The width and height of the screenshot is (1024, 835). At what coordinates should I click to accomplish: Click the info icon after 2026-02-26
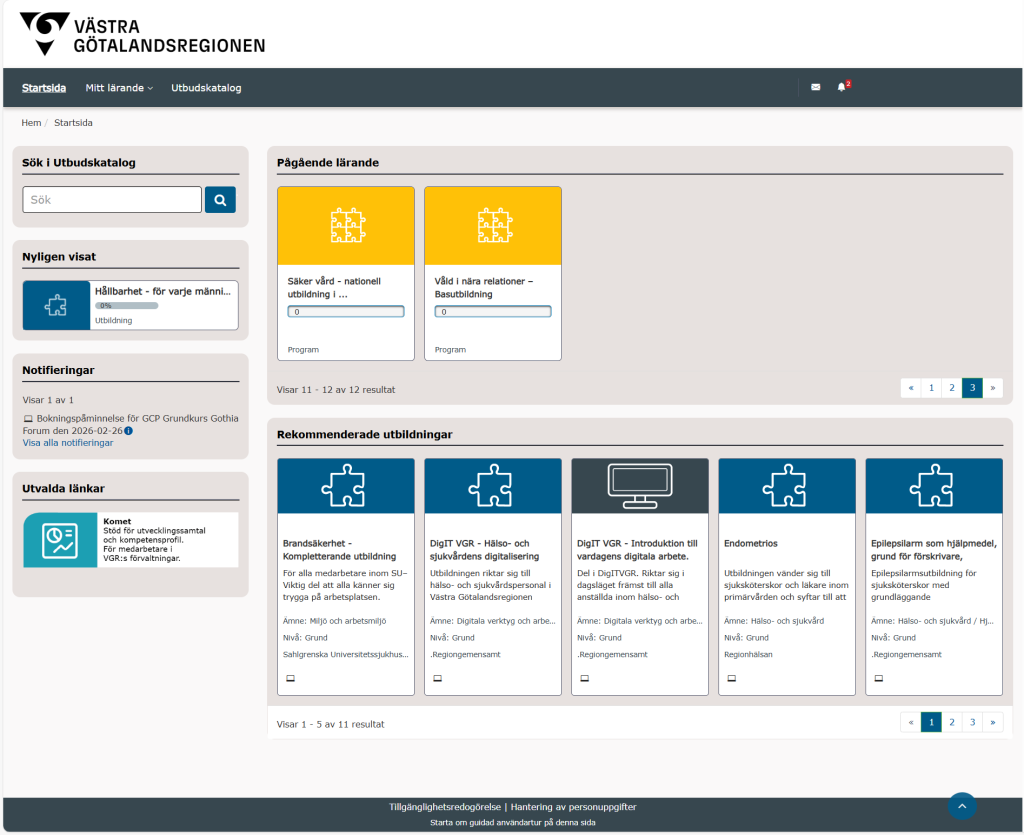129,431
